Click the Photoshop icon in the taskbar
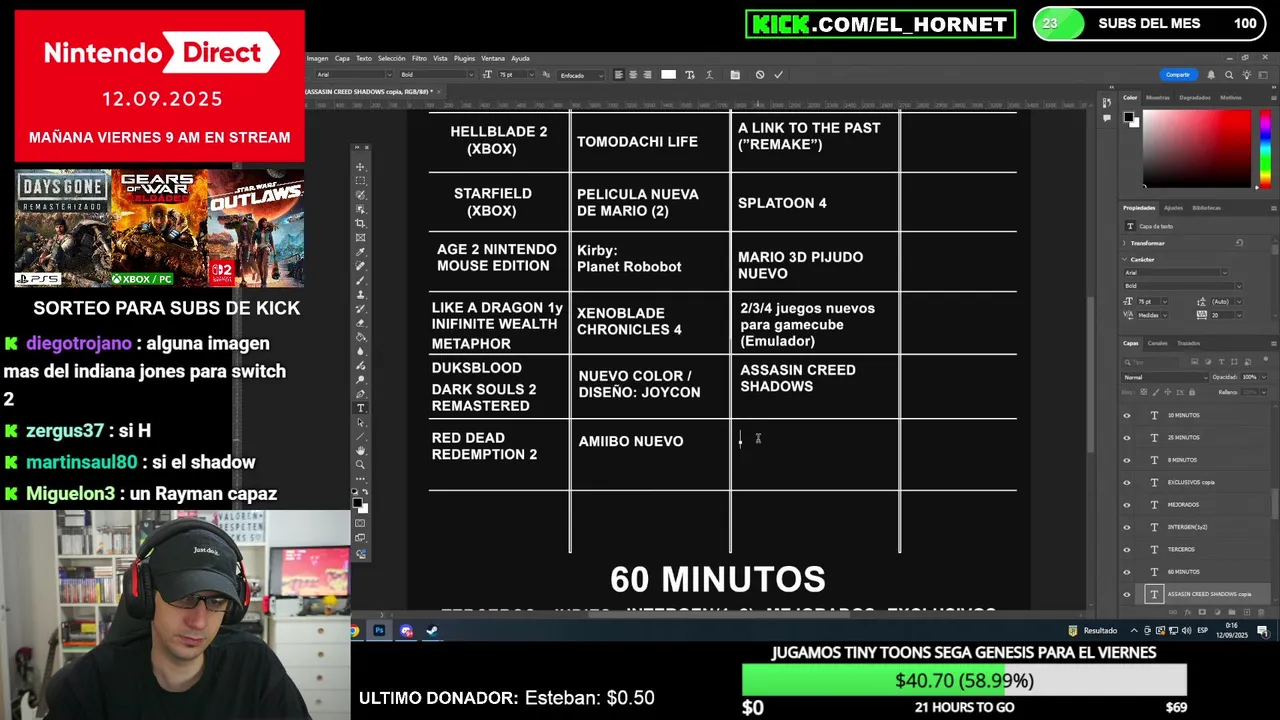The width and height of the screenshot is (1280, 720). point(379,631)
